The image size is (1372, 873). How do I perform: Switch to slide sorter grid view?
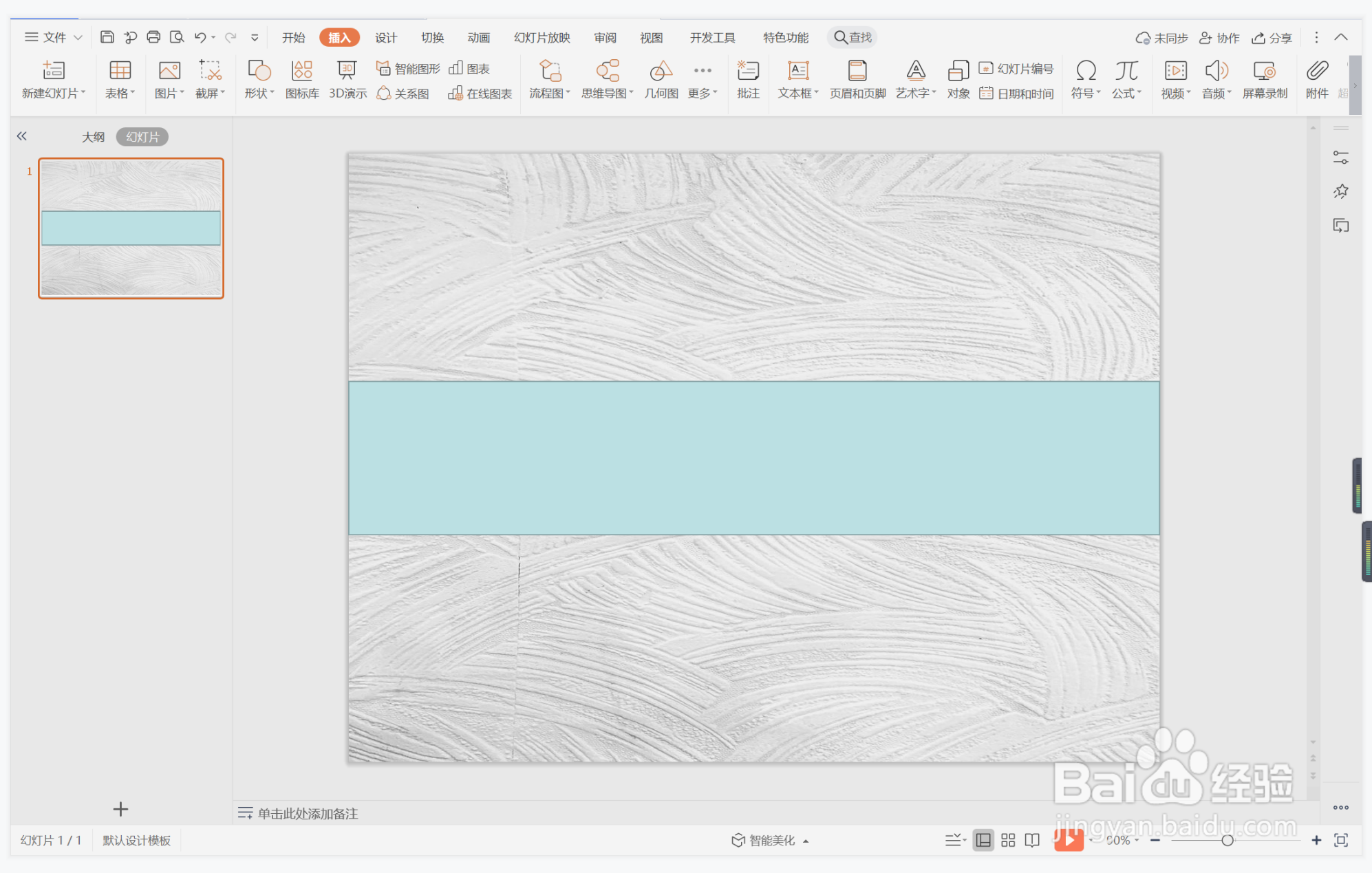pos(1008,840)
